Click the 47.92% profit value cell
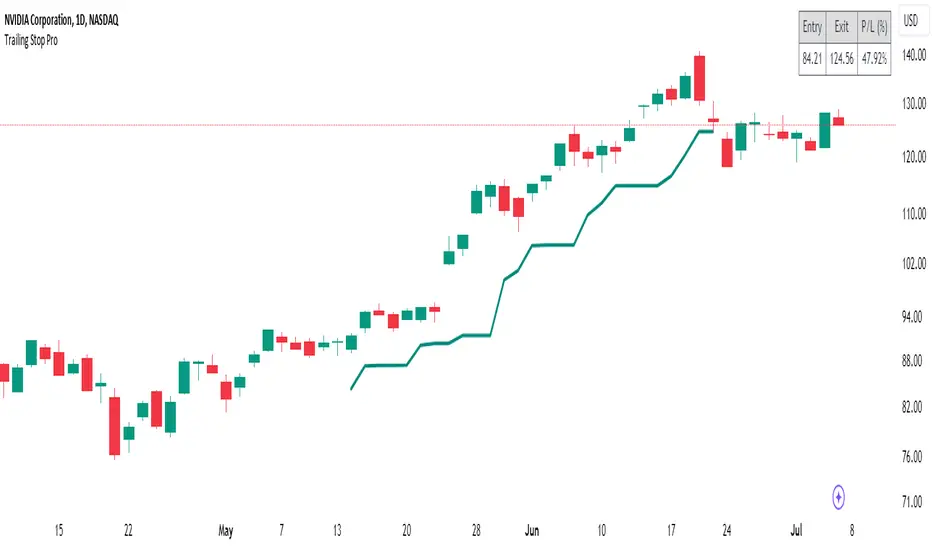Image resolution: width=932 pixels, height=550 pixels. pyautogui.click(x=874, y=57)
